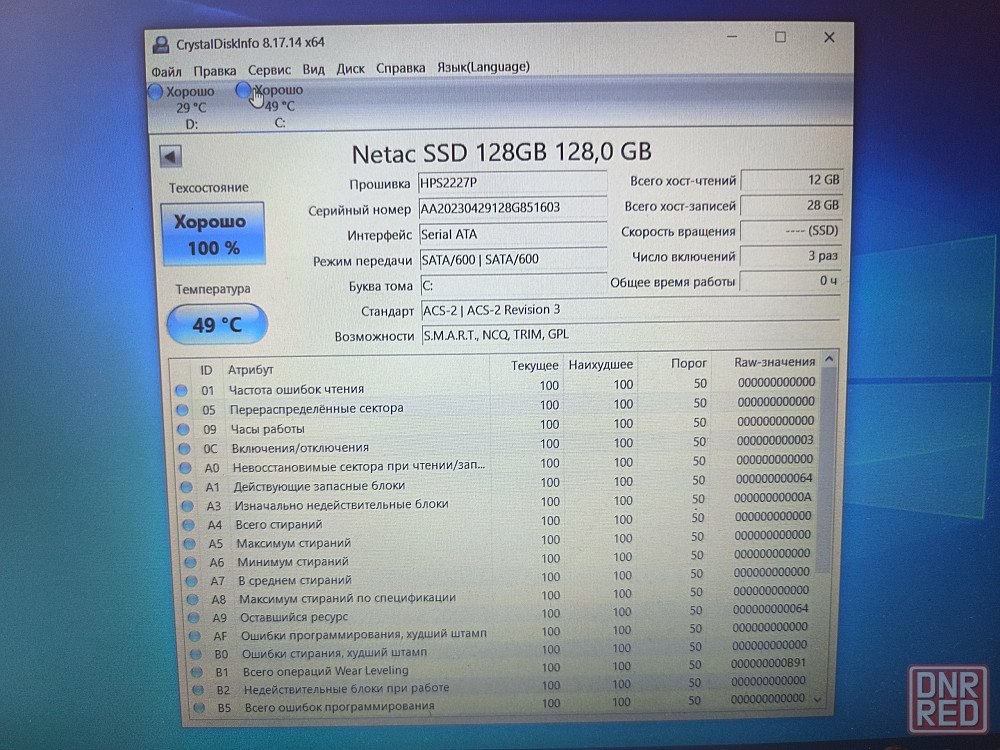
Task: Click the Серийный номер field
Action: tap(513, 208)
